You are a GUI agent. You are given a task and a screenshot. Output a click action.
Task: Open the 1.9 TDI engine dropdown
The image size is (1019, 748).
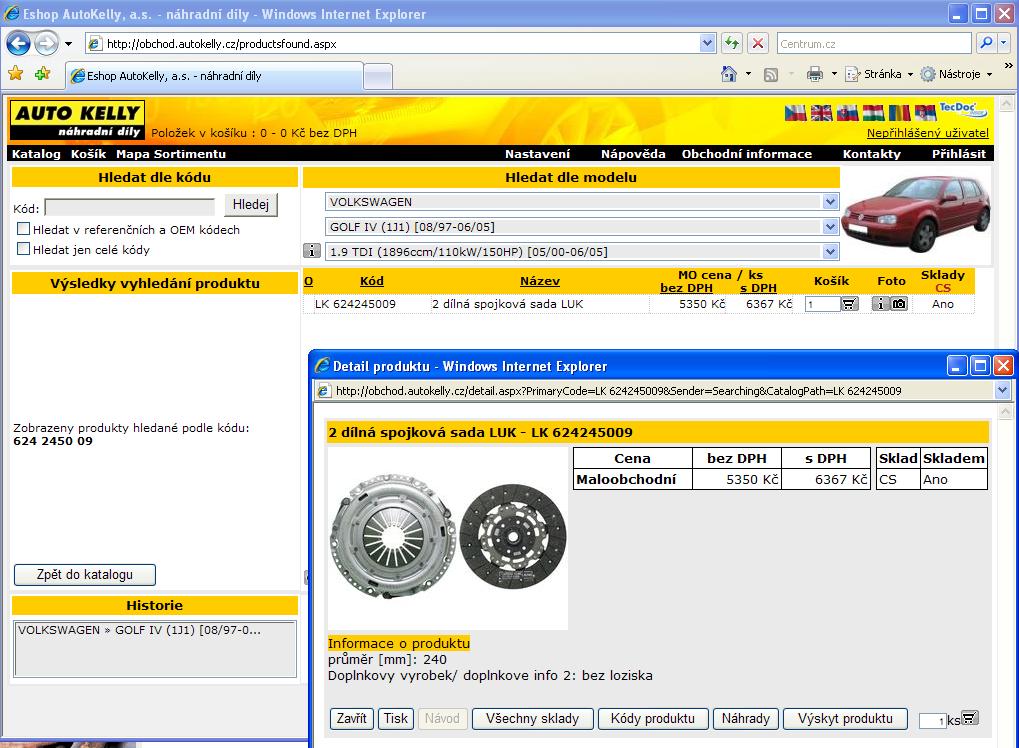[830, 252]
